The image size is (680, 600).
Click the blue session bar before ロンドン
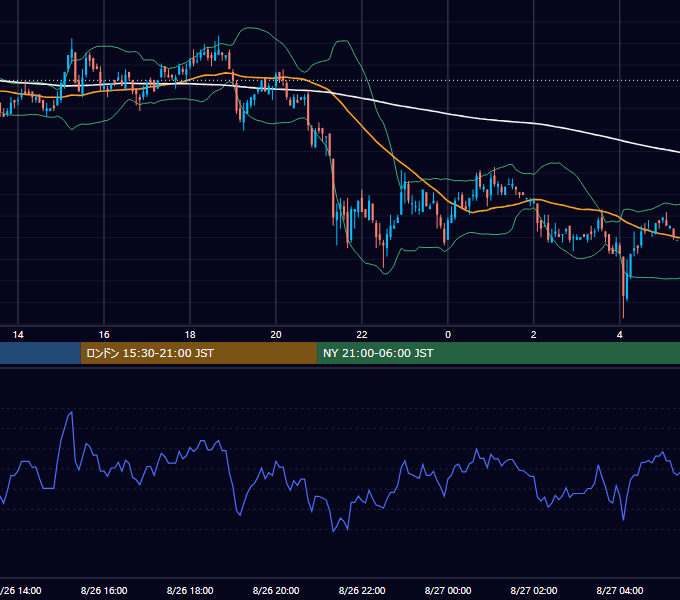coord(40,353)
